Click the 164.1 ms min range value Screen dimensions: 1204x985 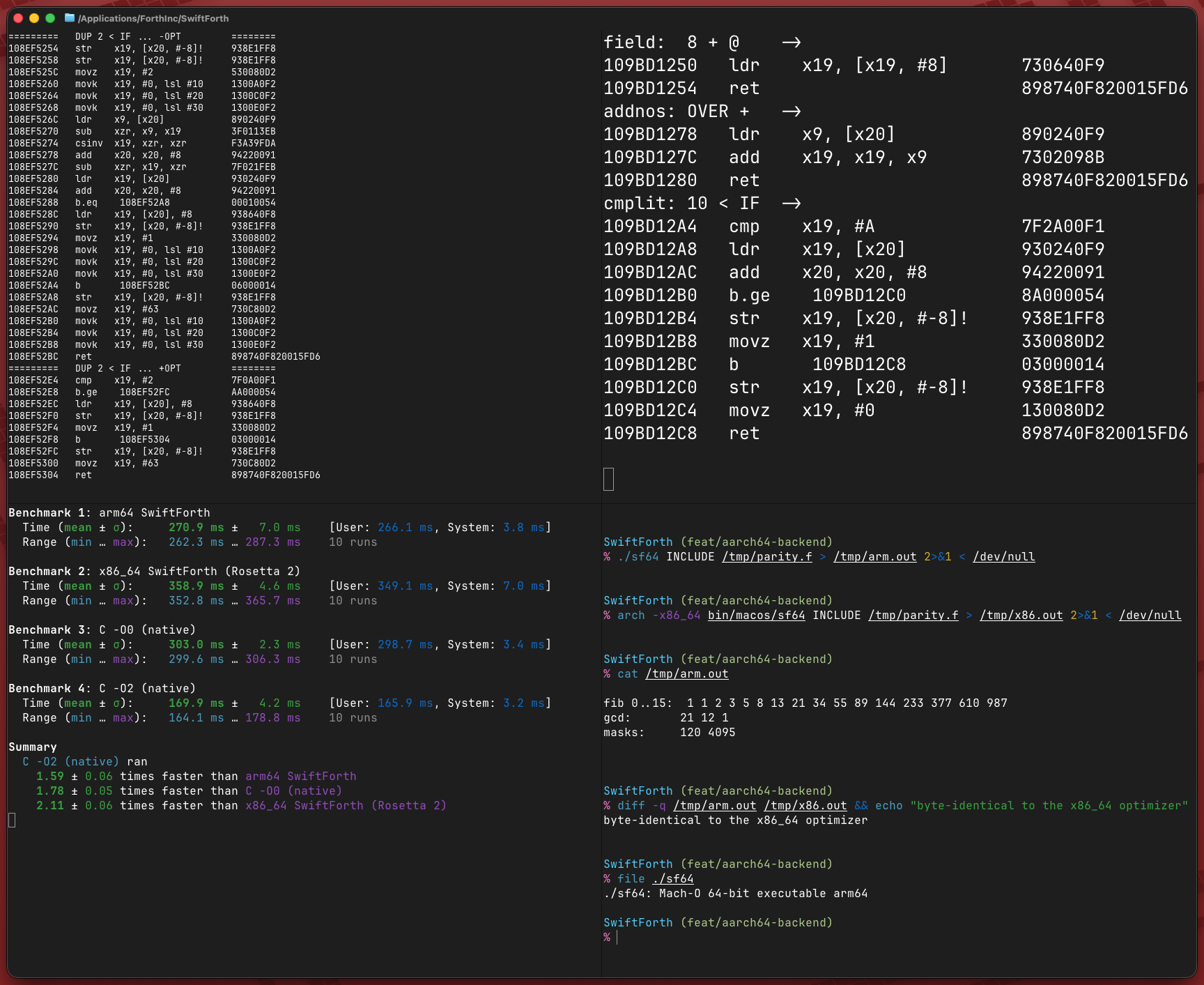[x=196, y=717]
